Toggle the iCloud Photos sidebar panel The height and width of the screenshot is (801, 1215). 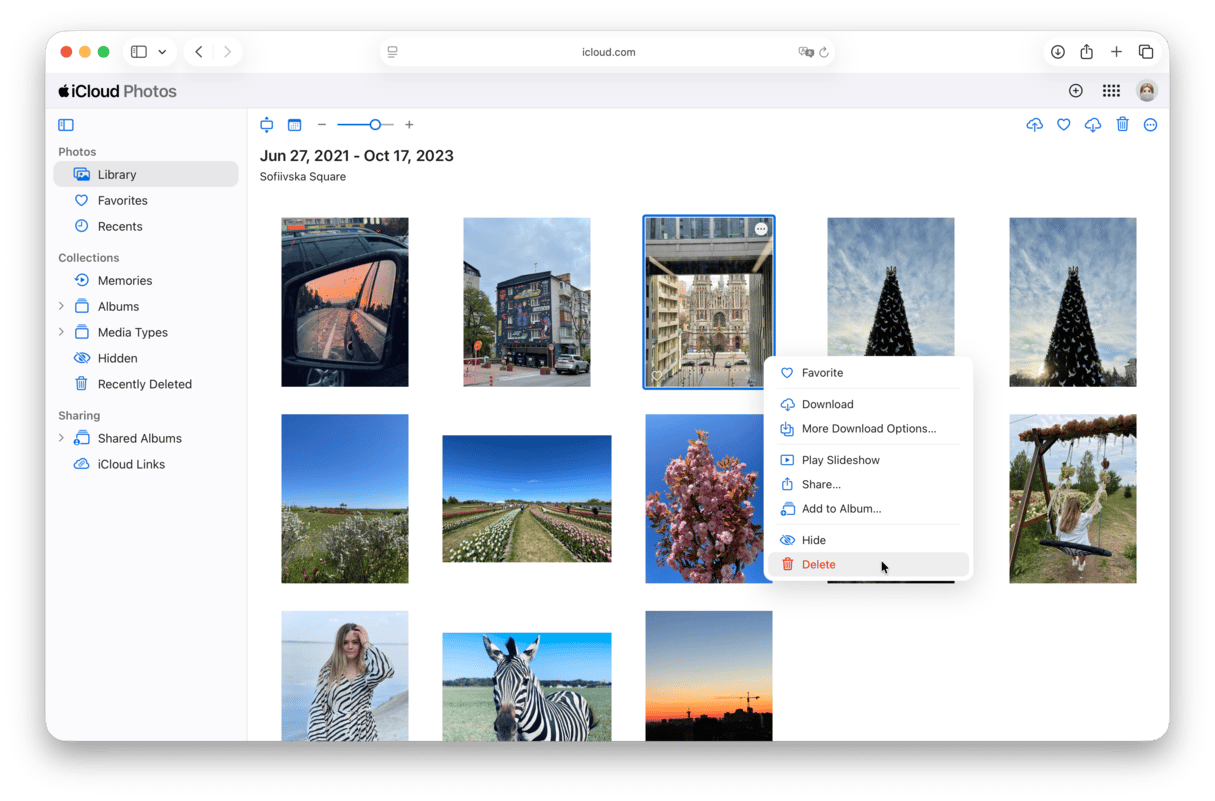point(66,125)
